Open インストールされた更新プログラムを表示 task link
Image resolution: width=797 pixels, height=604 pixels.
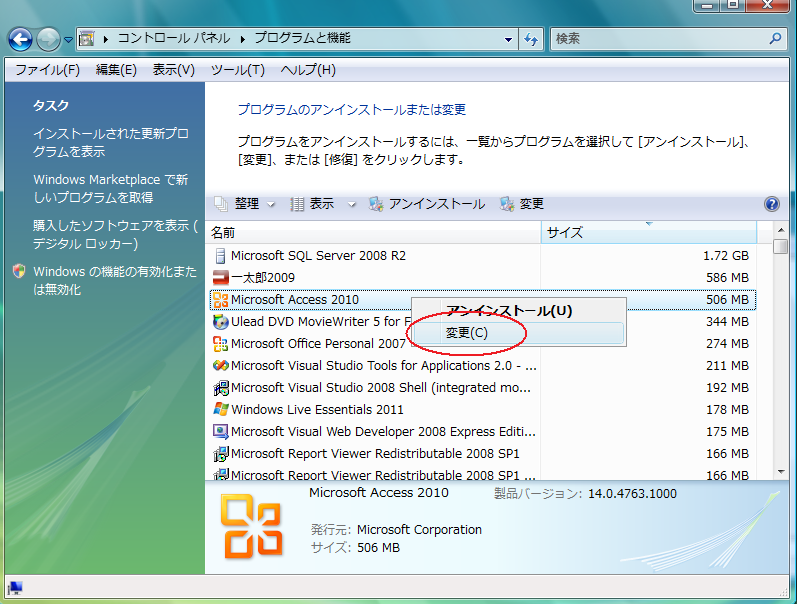coord(111,142)
